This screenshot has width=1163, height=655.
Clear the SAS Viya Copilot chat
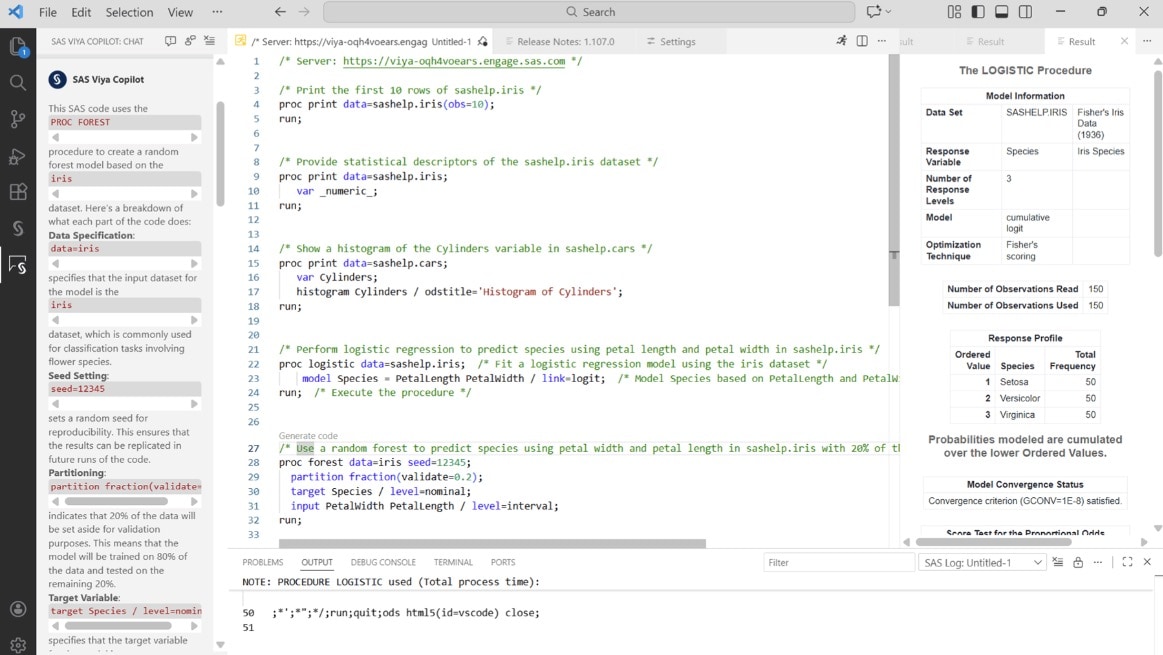[x=208, y=41]
